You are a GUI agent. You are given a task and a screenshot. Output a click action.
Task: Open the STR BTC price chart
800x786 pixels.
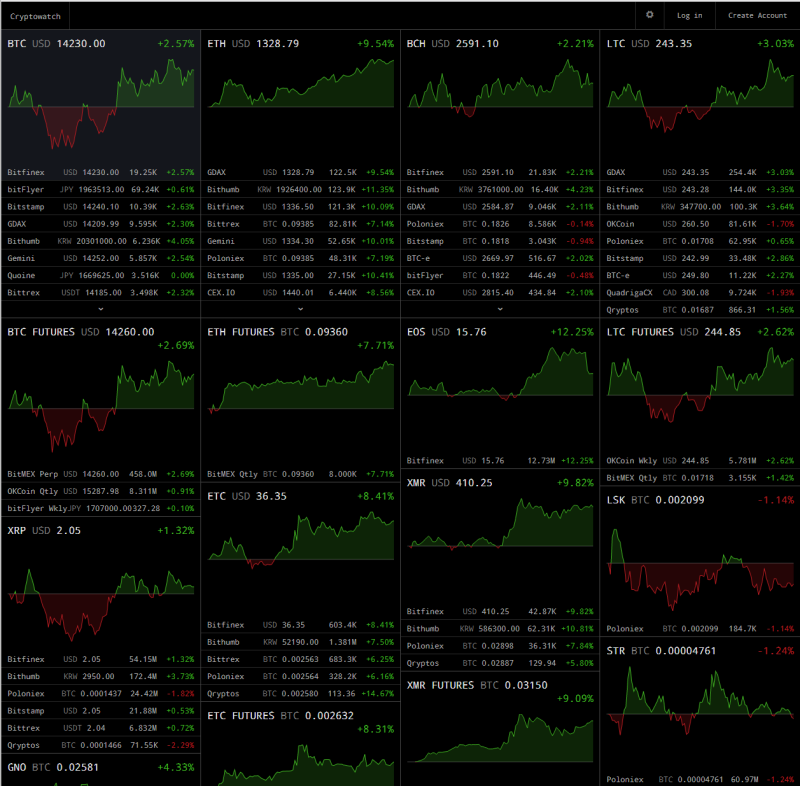[x=700, y=701]
